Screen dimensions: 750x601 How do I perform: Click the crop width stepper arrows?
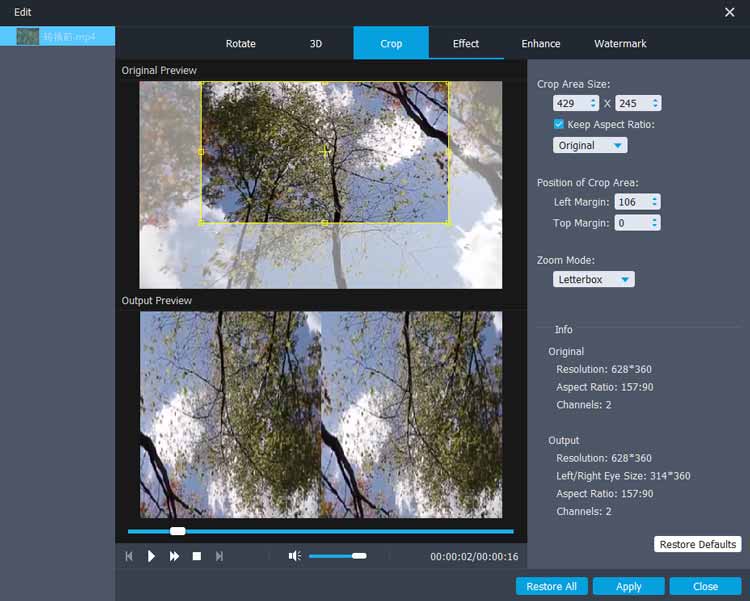tap(593, 103)
